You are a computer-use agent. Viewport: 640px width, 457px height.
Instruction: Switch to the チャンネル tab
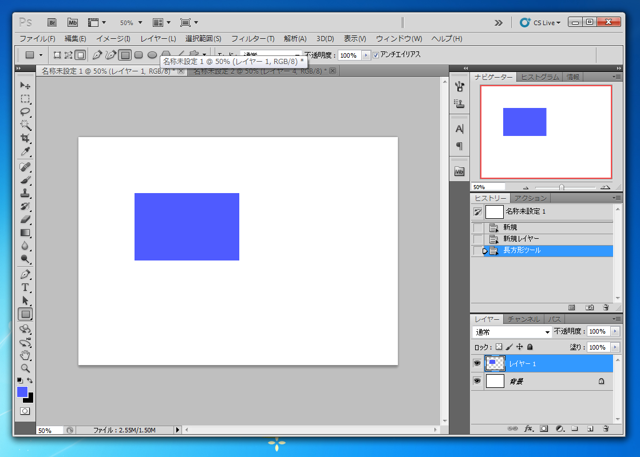pos(523,319)
